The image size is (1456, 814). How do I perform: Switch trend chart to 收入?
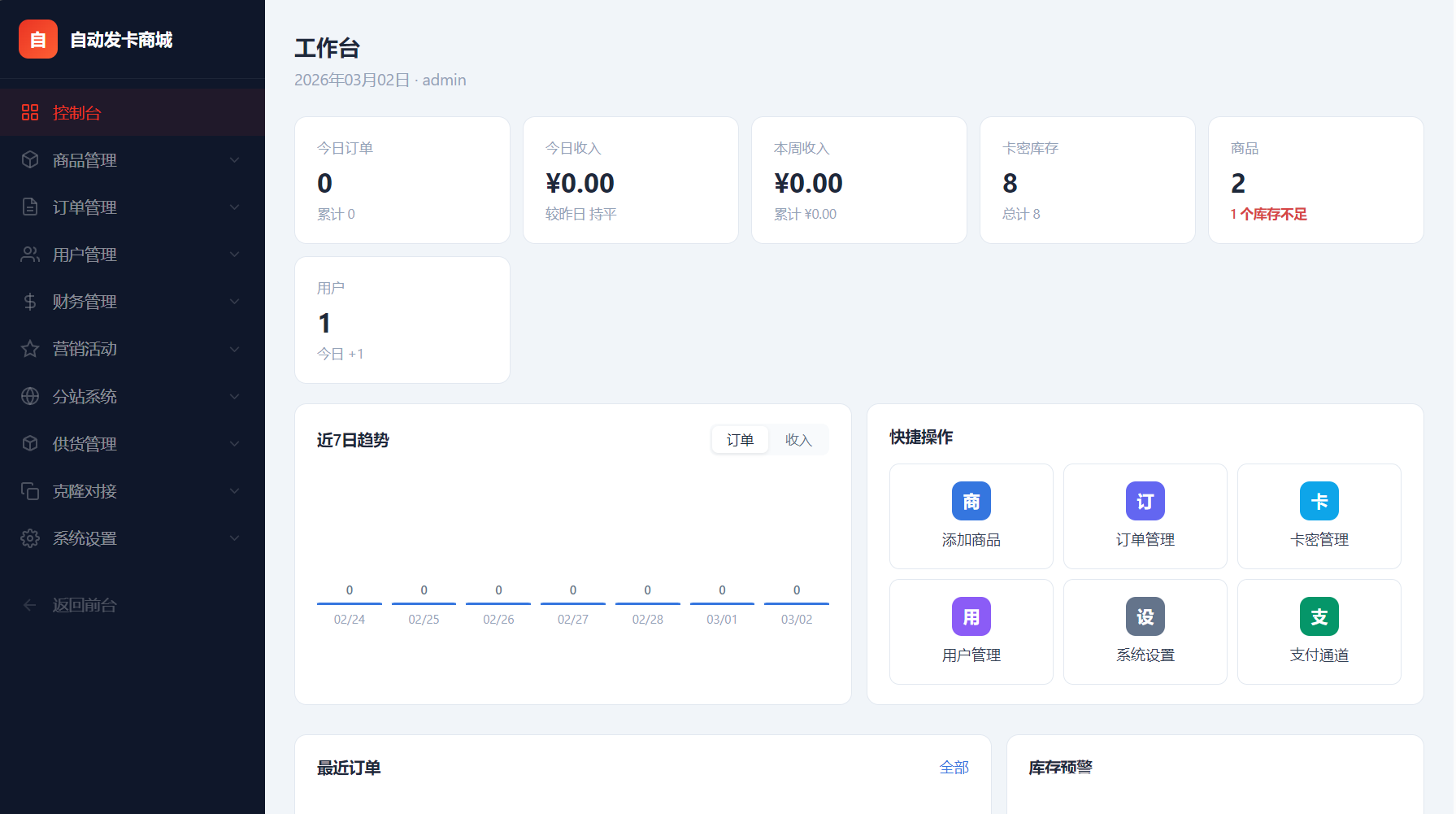[x=798, y=440]
